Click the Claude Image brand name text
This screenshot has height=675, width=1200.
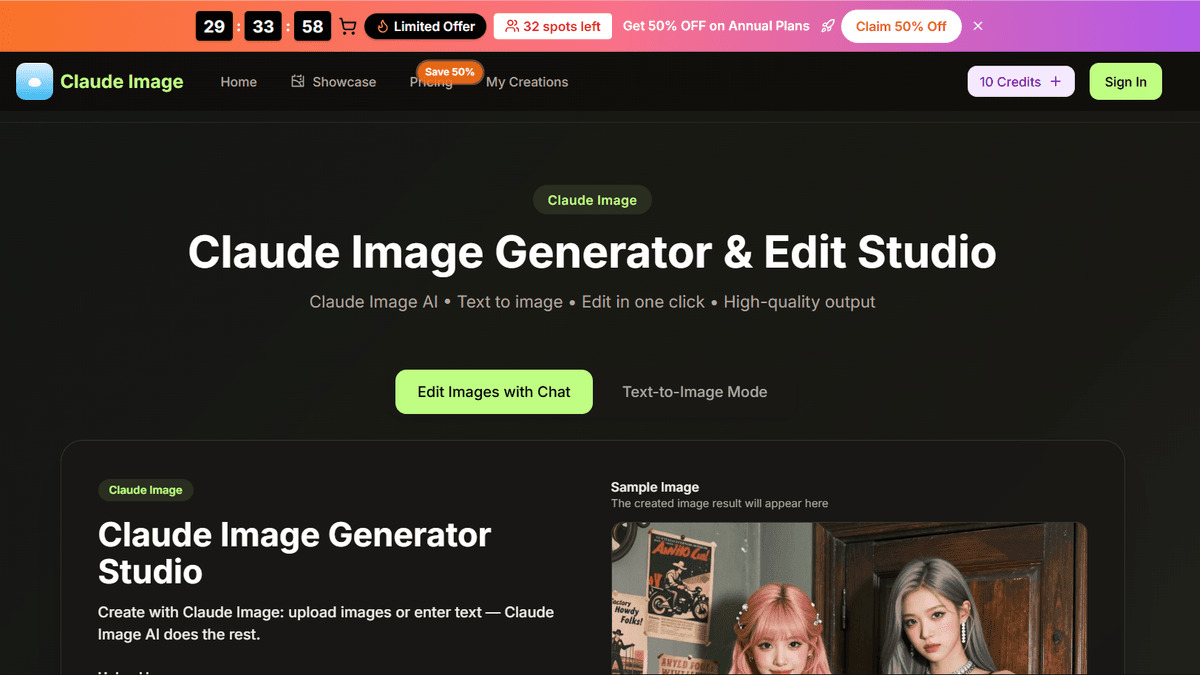[122, 82]
